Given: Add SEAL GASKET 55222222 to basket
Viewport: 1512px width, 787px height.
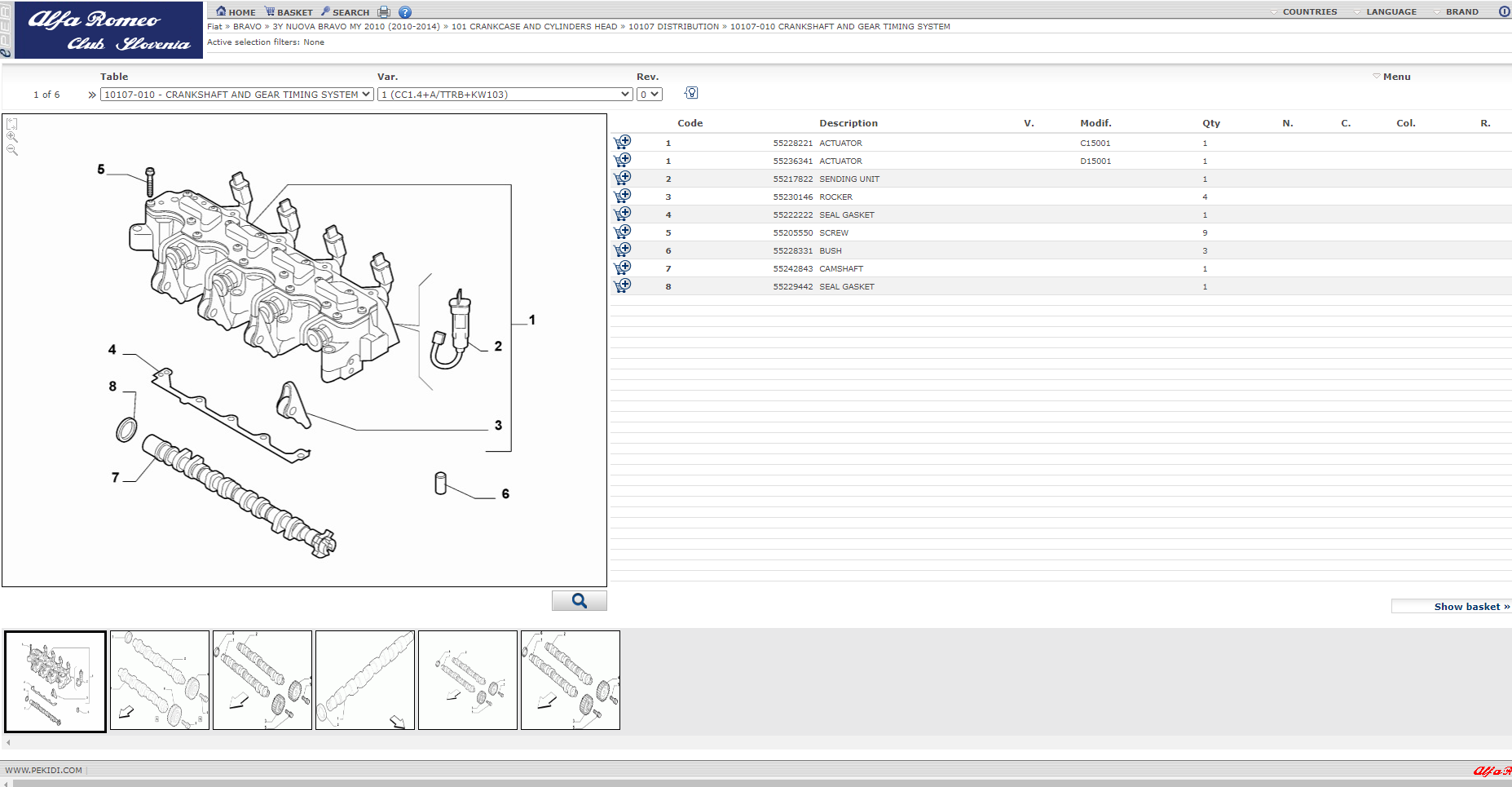Looking at the screenshot, I should pos(623,214).
